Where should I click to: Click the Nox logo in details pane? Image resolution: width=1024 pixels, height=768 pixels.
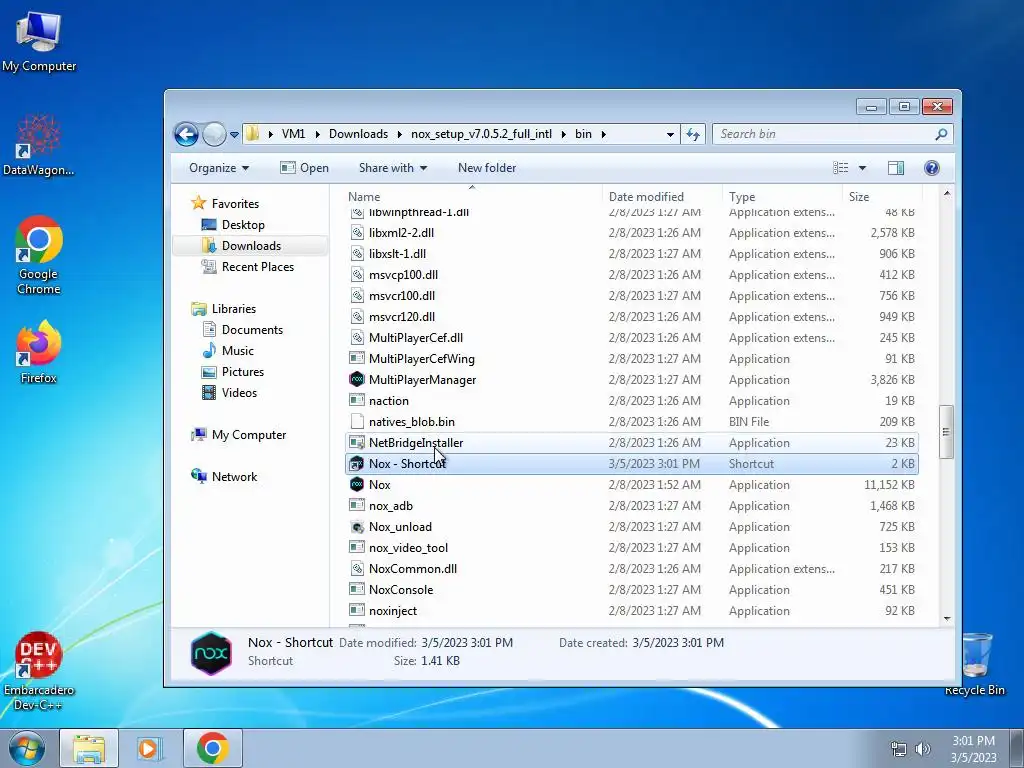tap(211, 652)
